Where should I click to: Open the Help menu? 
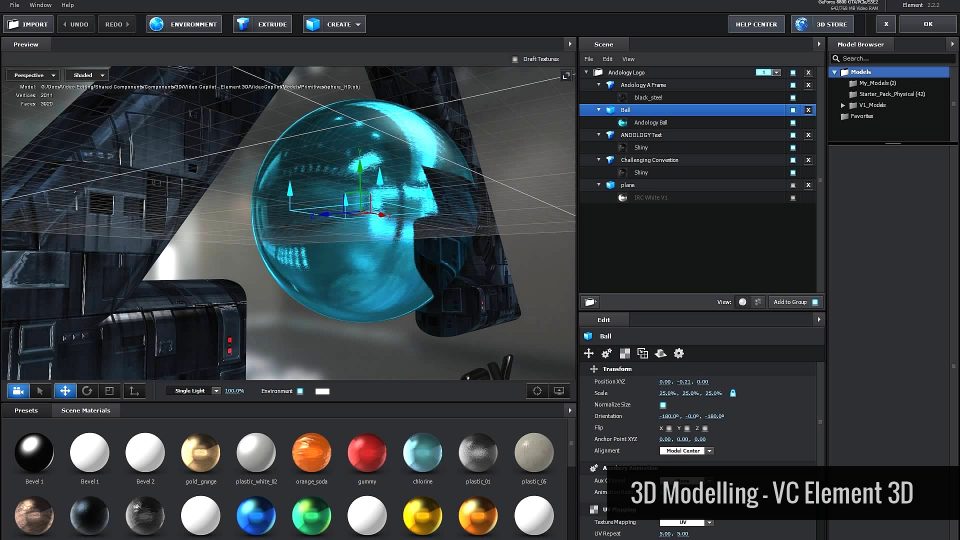68,5
